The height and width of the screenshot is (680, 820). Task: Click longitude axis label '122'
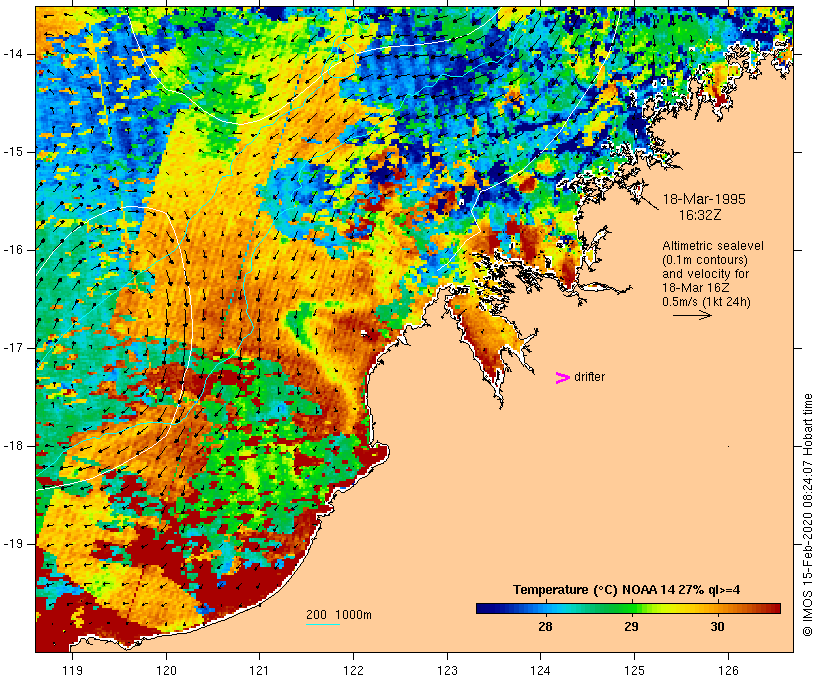pyautogui.click(x=354, y=671)
